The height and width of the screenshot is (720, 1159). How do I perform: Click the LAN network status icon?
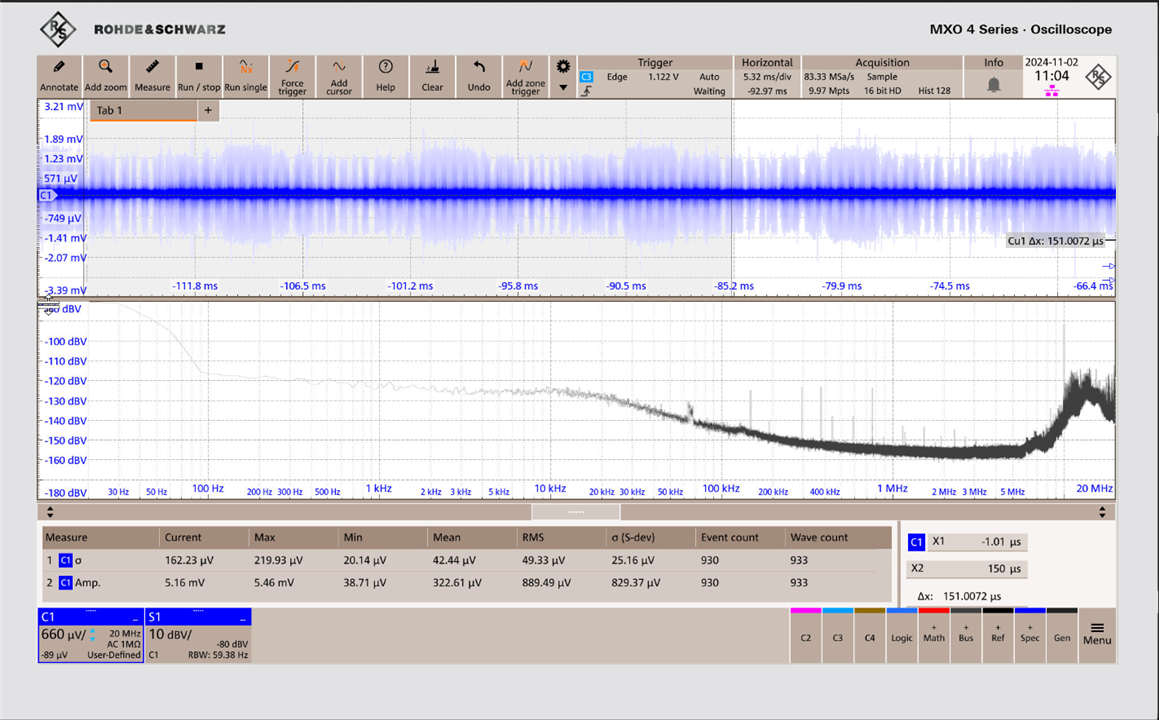(x=1051, y=91)
